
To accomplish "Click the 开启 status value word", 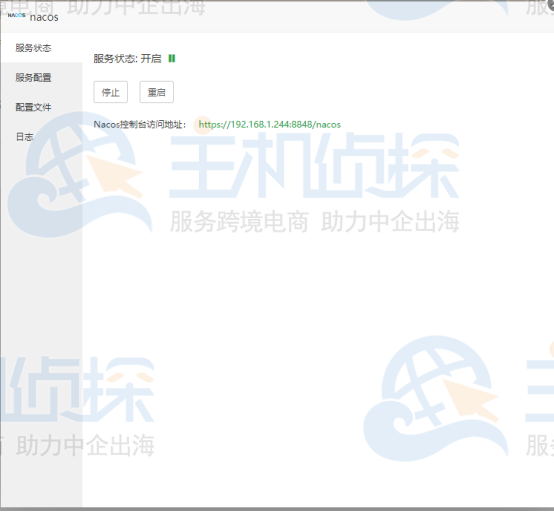I will coord(151,58).
